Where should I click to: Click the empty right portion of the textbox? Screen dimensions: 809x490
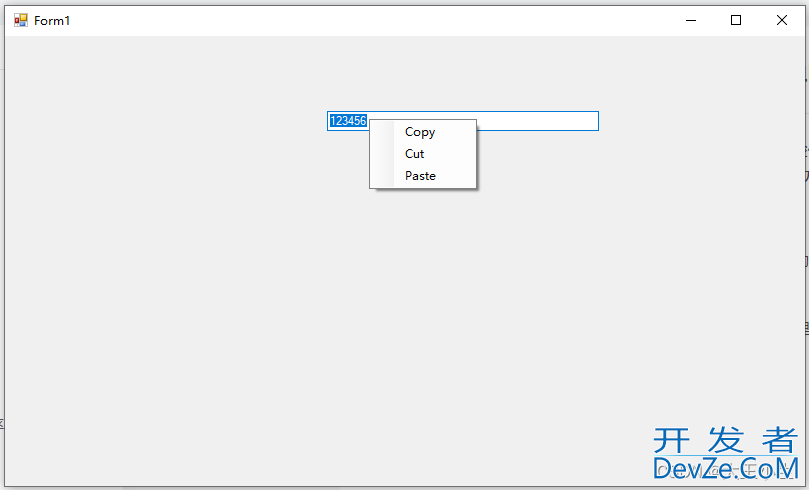click(x=537, y=121)
